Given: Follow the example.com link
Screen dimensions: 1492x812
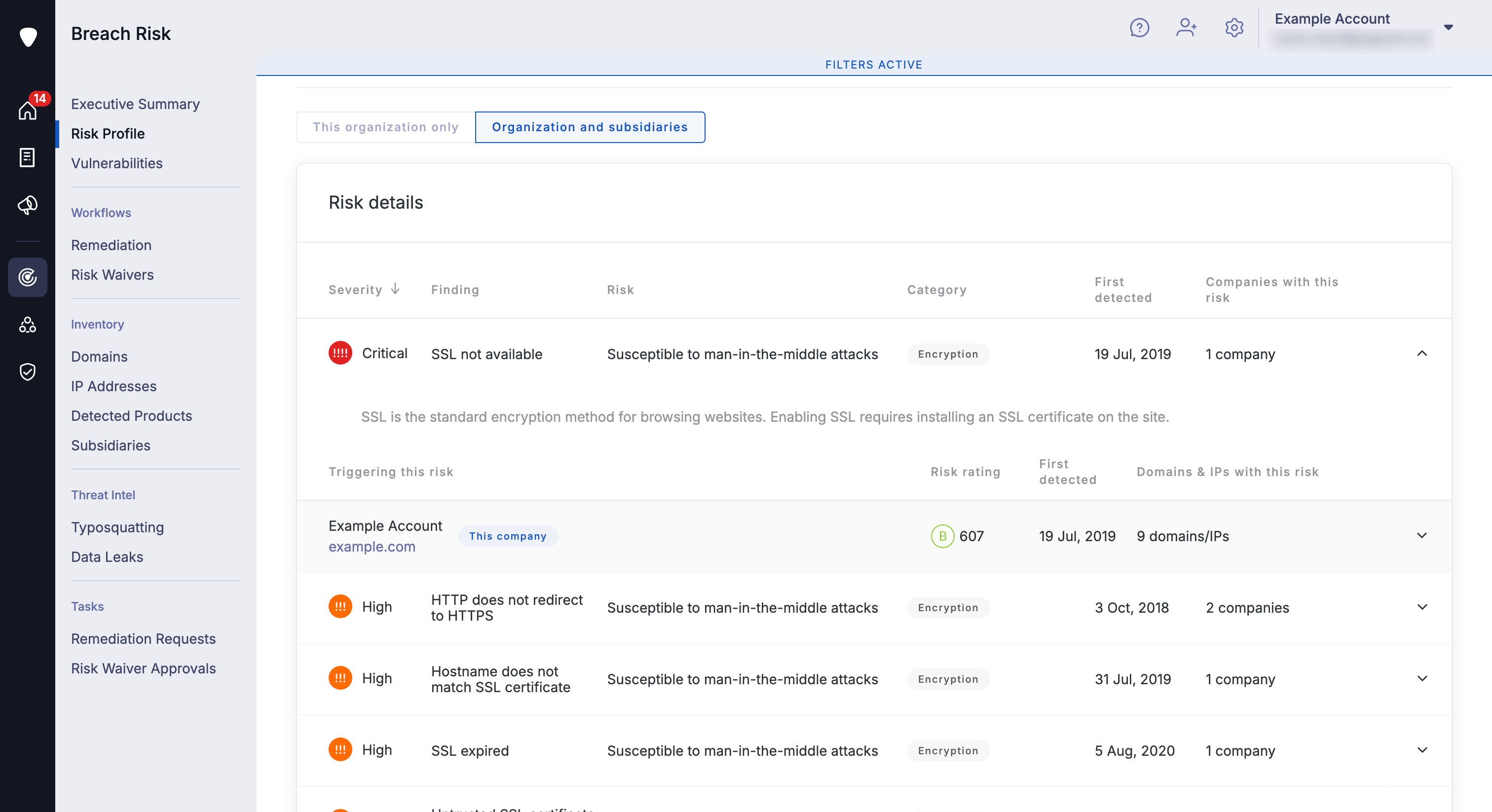Looking at the screenshot, I should pos(372,546).
